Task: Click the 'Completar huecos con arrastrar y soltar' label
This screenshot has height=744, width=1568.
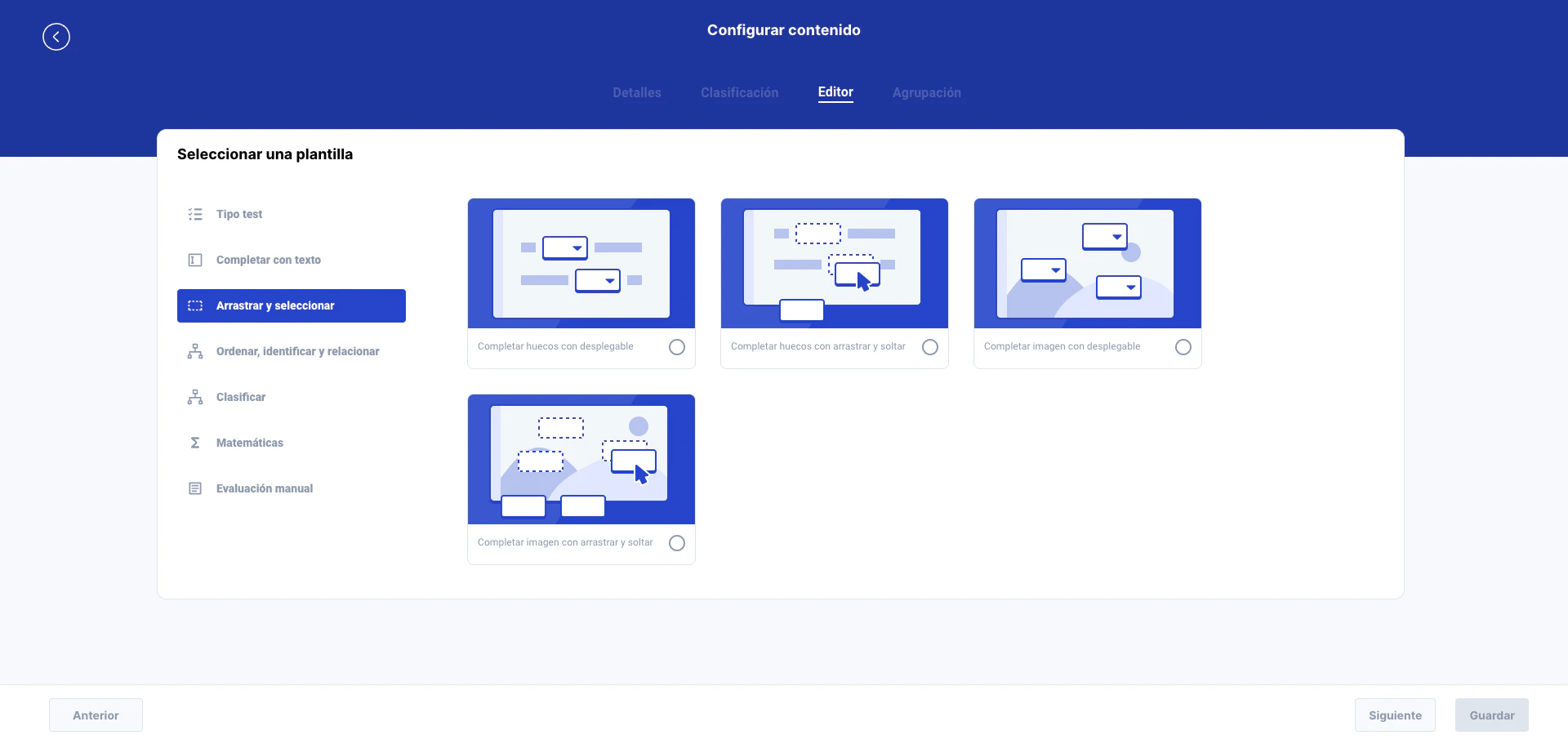Action: pos(818,346)
